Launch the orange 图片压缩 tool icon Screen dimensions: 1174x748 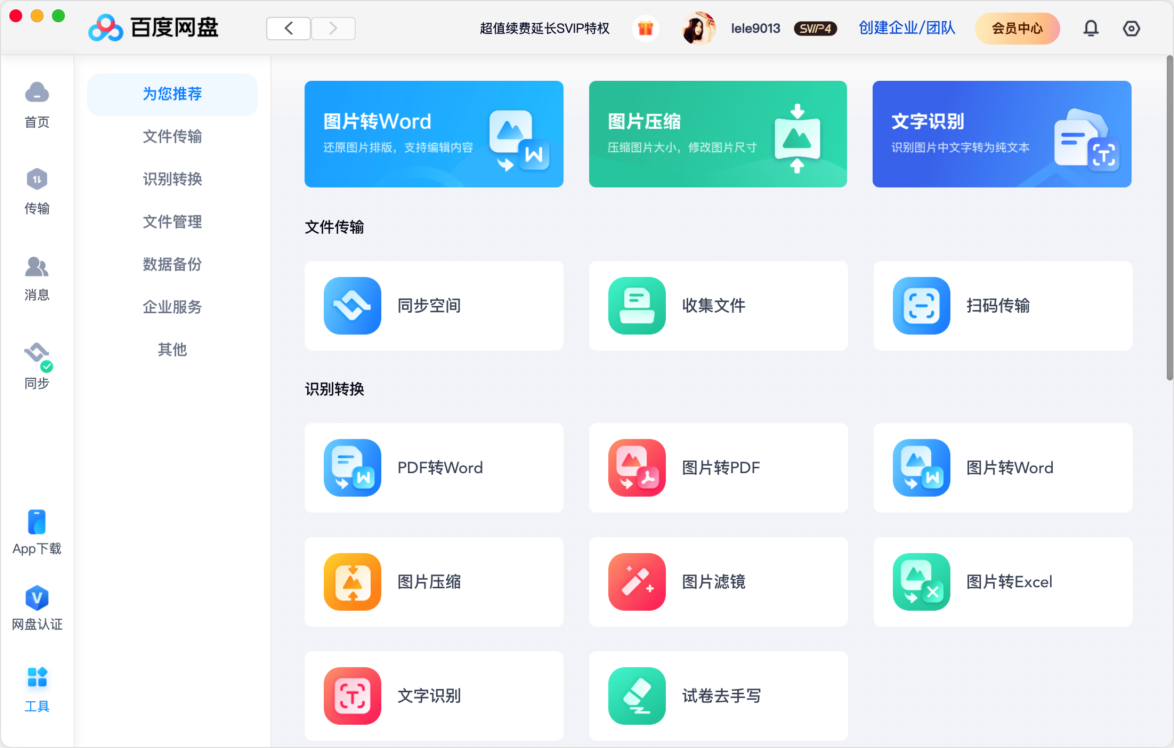pyautogui.click(x=352, y=582)
